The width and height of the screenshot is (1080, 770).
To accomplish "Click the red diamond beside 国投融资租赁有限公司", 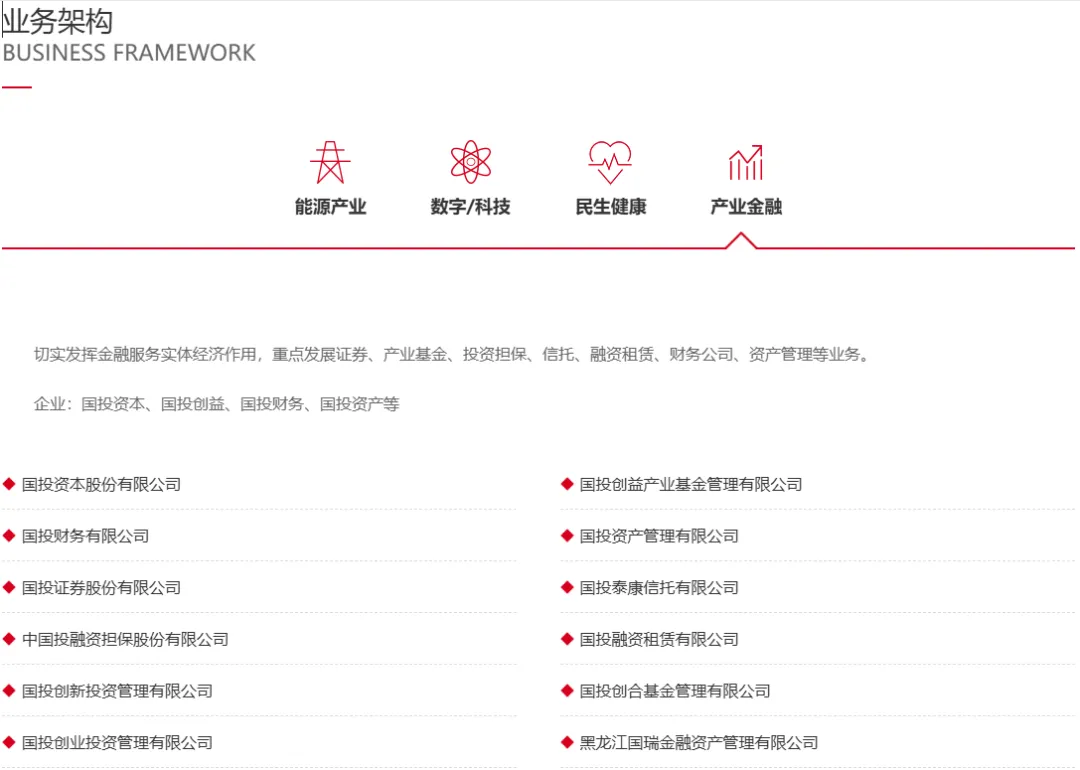I will (568, 639).
